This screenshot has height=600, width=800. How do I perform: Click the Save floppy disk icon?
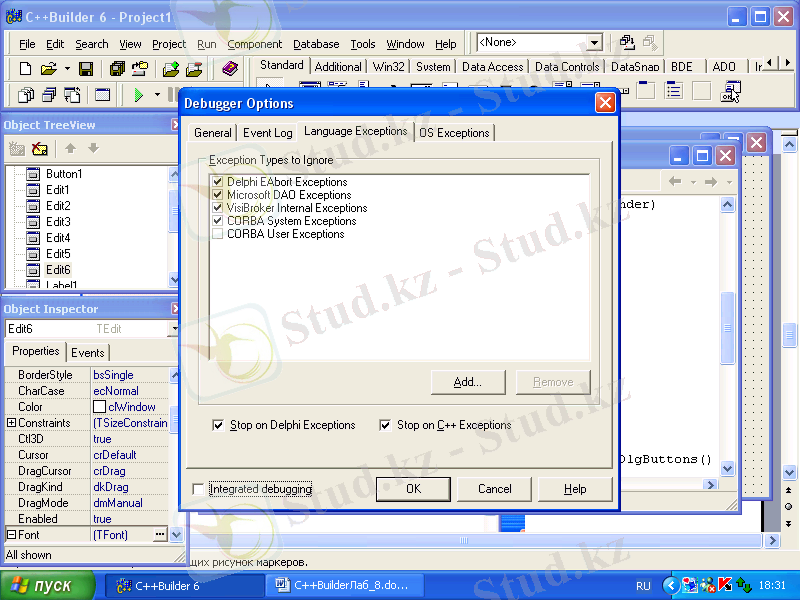(86, 68)
